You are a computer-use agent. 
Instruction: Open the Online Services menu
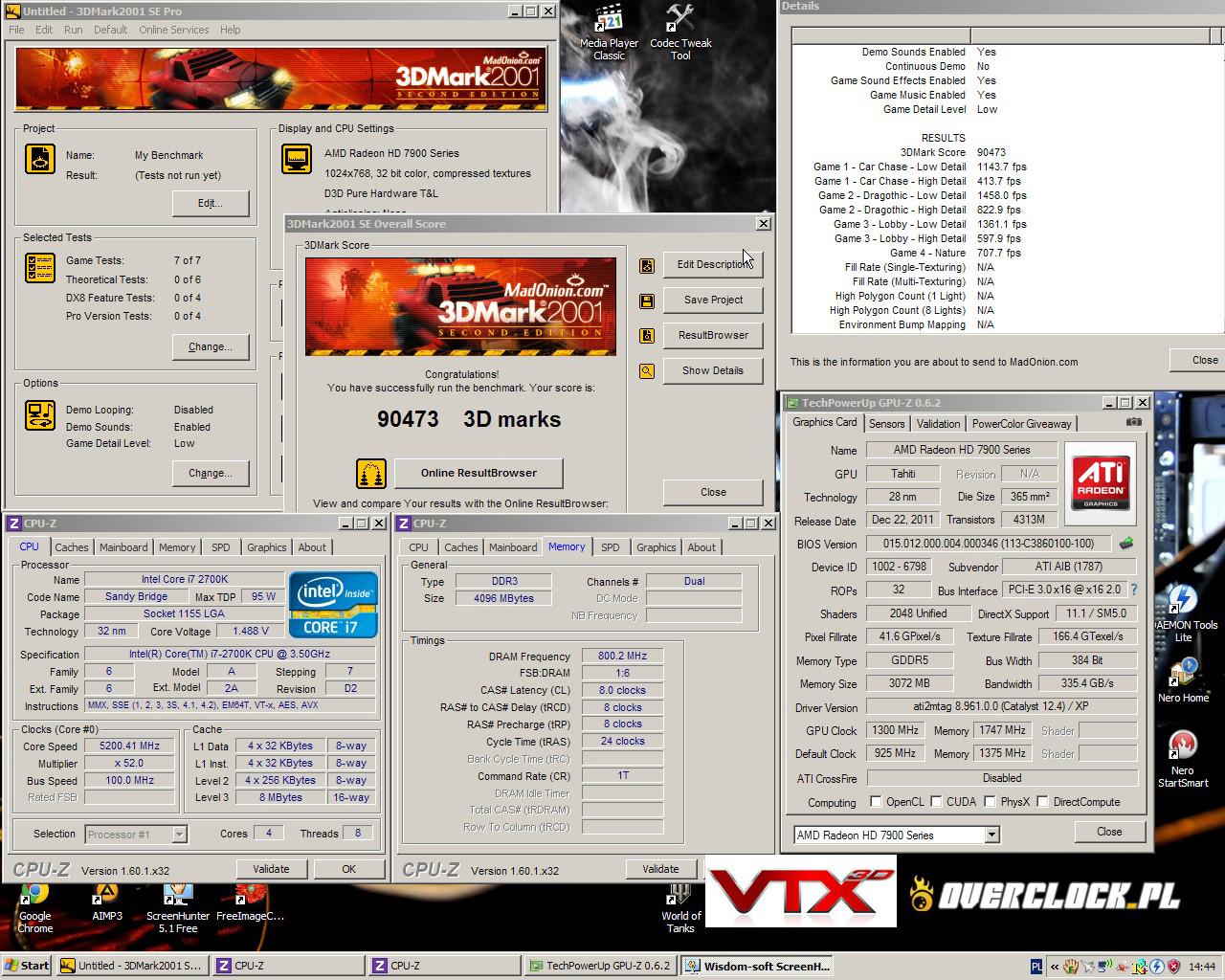[173, 30]
